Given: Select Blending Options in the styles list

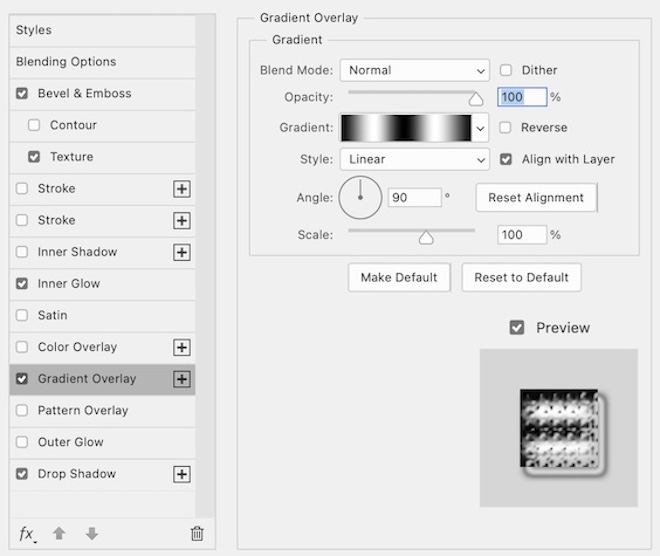Looking at the screenshot, I should coord(66,62).
